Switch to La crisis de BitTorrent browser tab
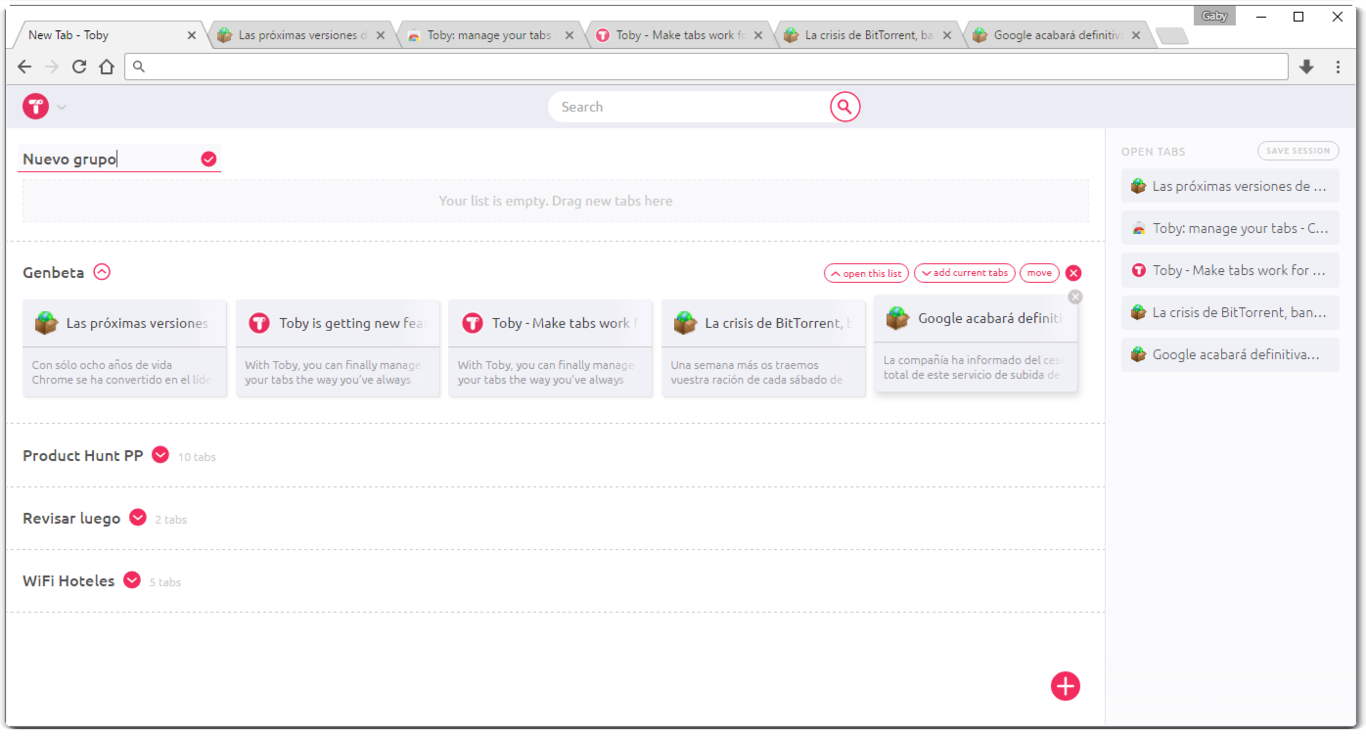The height and width of the screenshot is (736, 1366). click(867, 35)
